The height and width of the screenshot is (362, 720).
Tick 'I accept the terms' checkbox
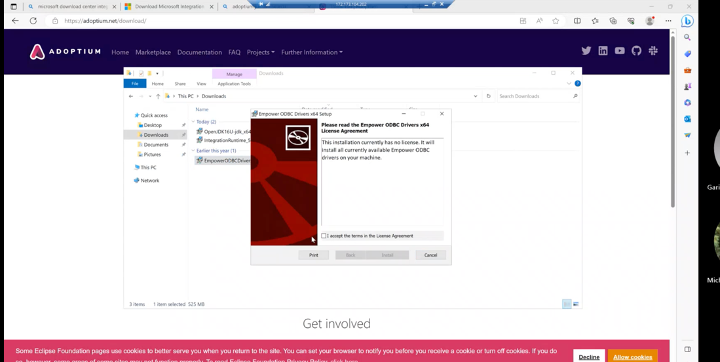324,236
